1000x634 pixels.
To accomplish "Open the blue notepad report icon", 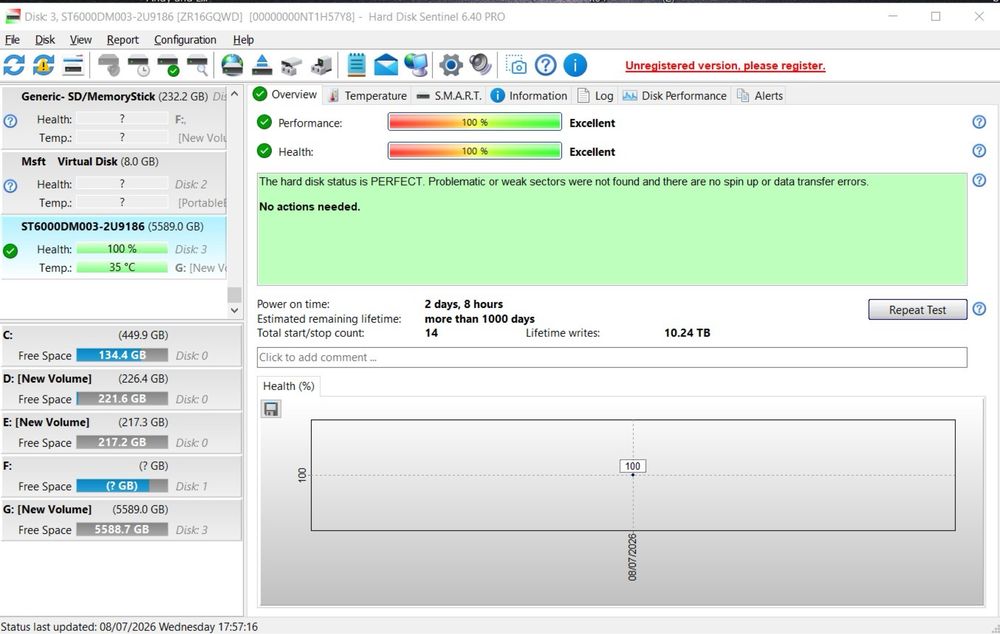I will pos(357,65).
